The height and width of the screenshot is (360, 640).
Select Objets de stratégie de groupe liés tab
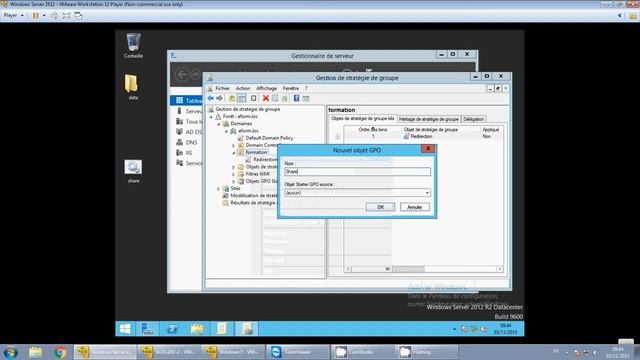(x=362, y=118)
